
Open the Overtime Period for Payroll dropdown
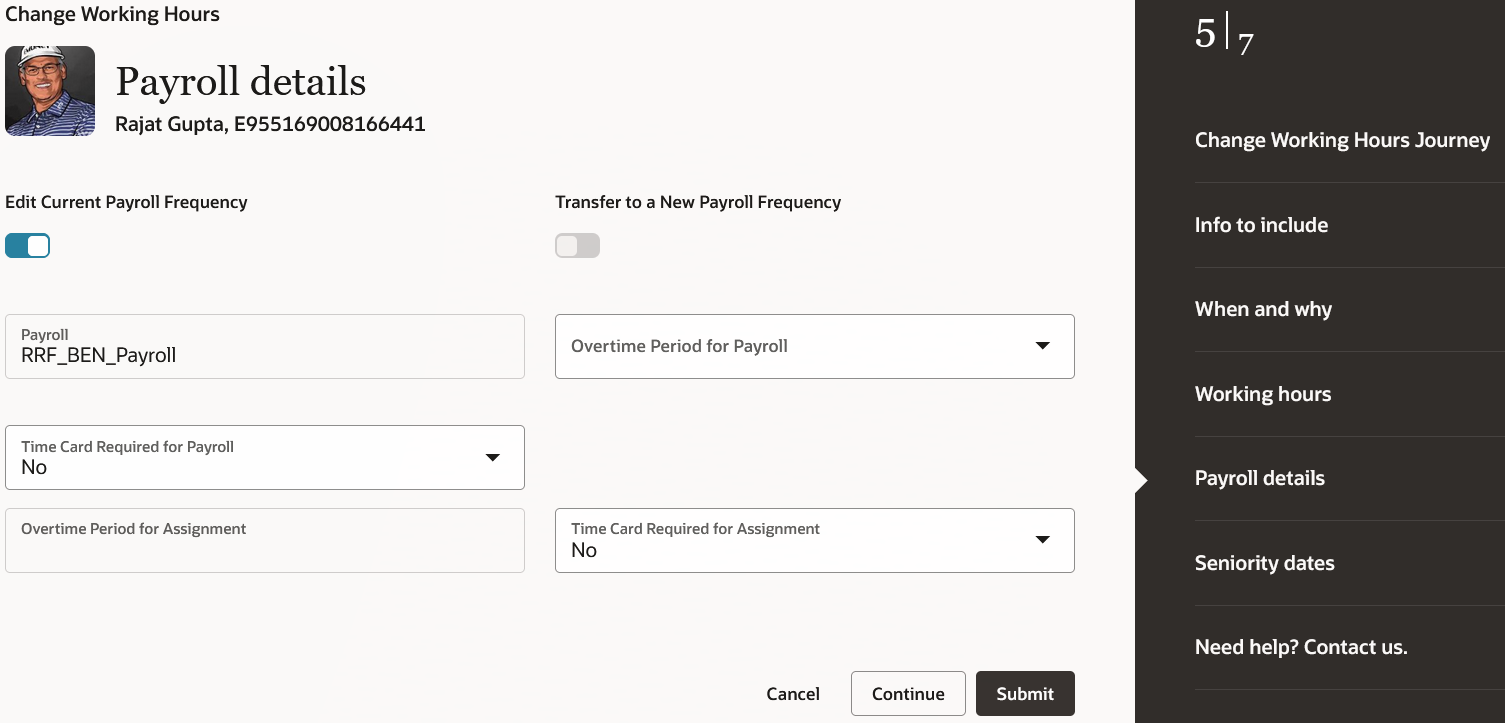click(x=815, y=346)
